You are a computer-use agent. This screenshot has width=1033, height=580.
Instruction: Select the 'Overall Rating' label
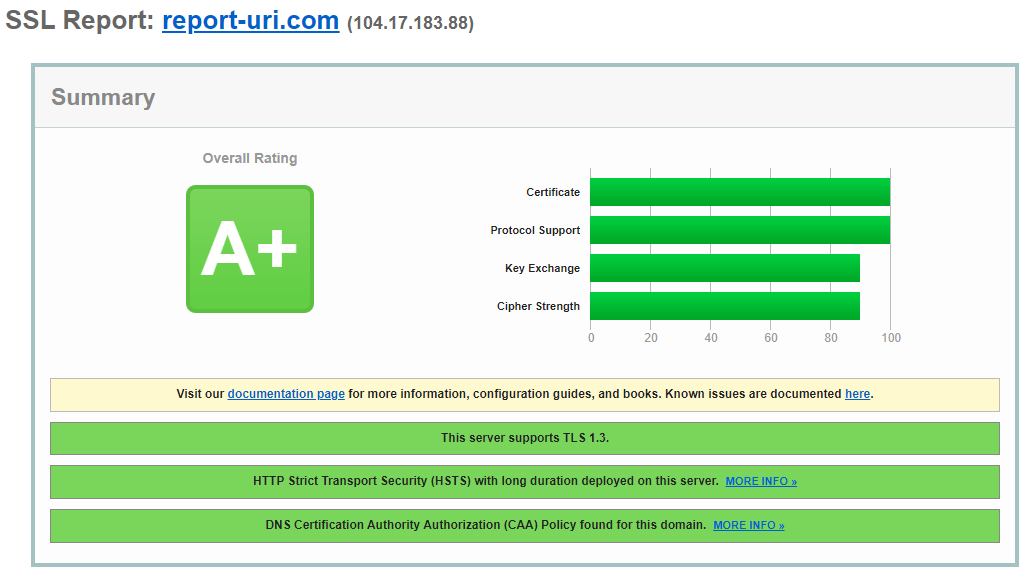pos(250,158)
